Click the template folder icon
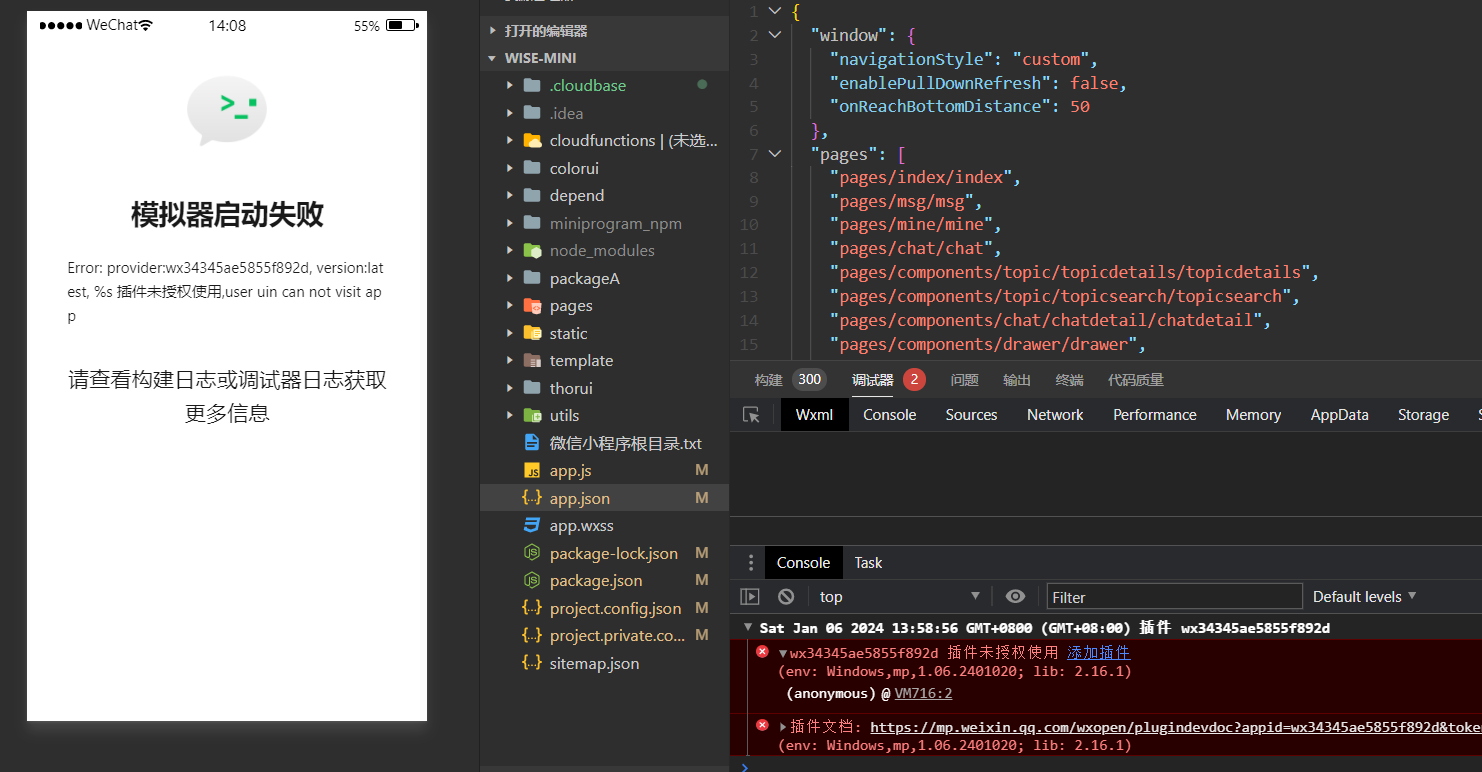 click(x=532, y=360)
